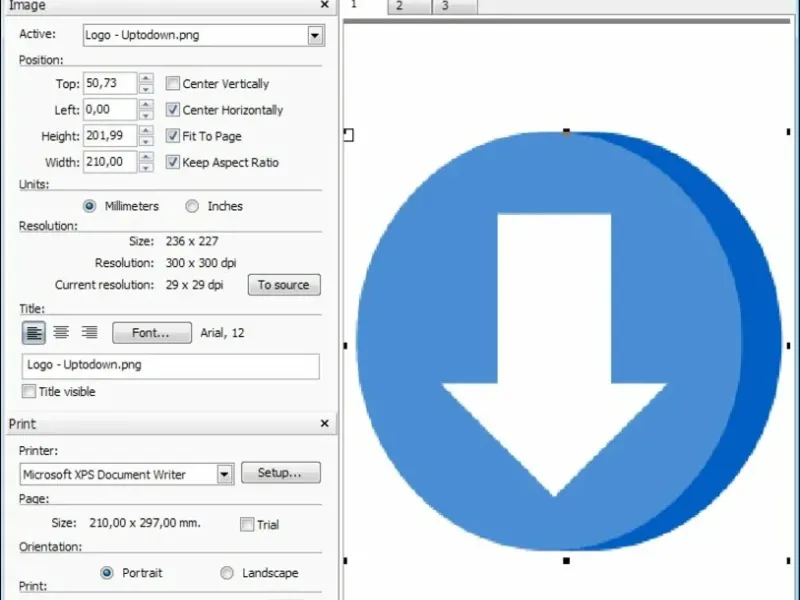
Task: Click the '29 x 29 dpi' current resolution
Action: pyautogui.click(x=194, y=285)
